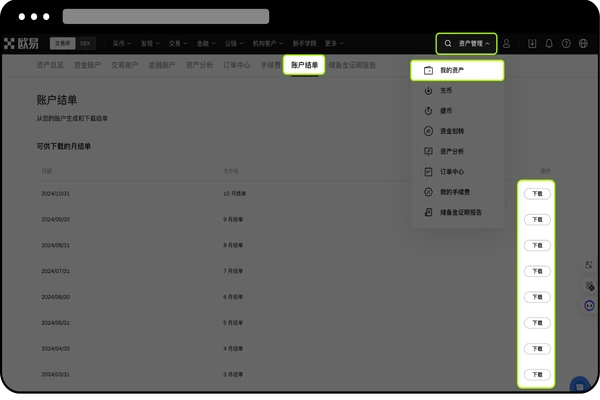This screenshot has height=400, width=600.
Task: Click date 2024/09/30 cell
Action: tap(55, 220)
